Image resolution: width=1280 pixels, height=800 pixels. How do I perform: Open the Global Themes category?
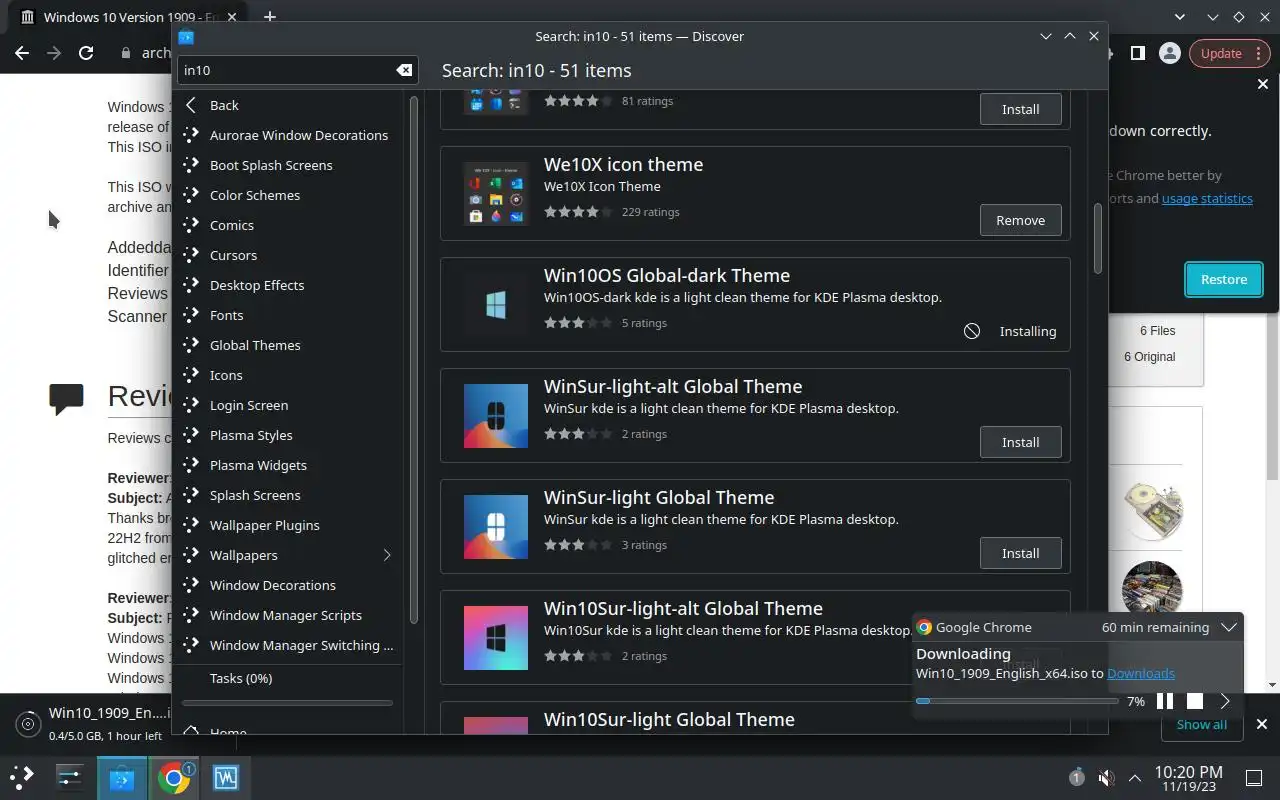288,345
